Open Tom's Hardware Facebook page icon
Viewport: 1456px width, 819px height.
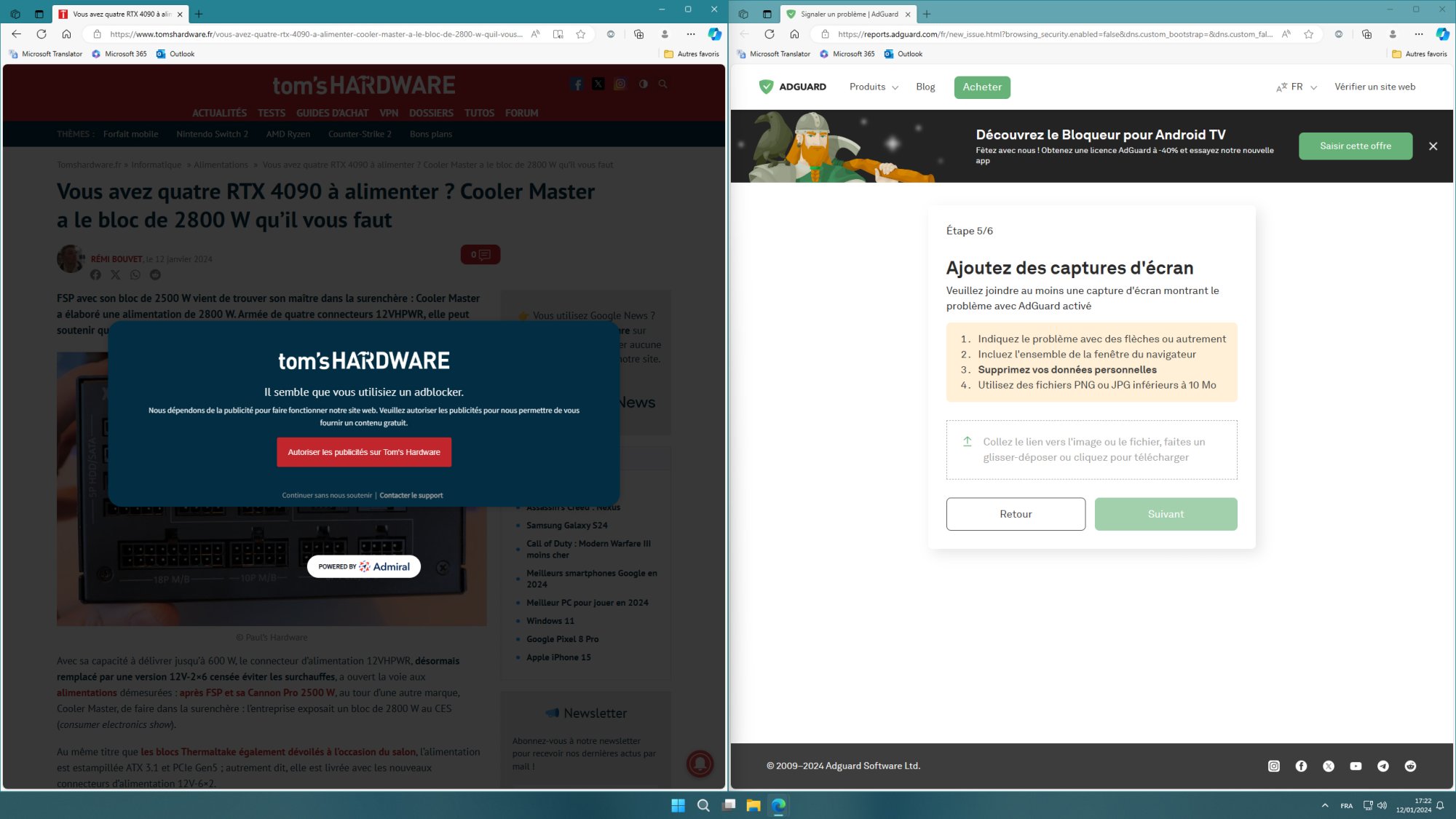(x=577, y=84)
